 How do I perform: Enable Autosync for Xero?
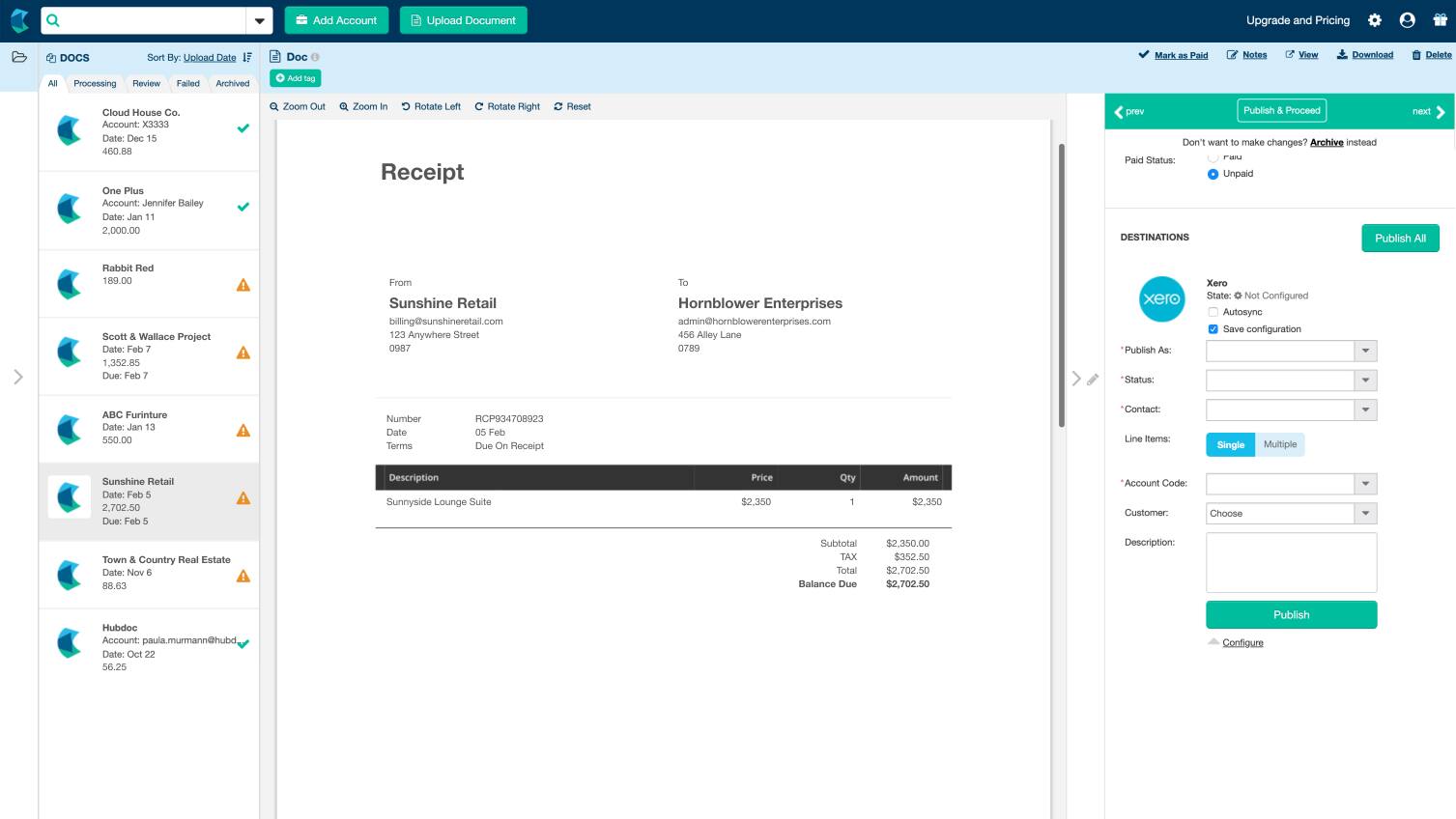(1213, 311)
